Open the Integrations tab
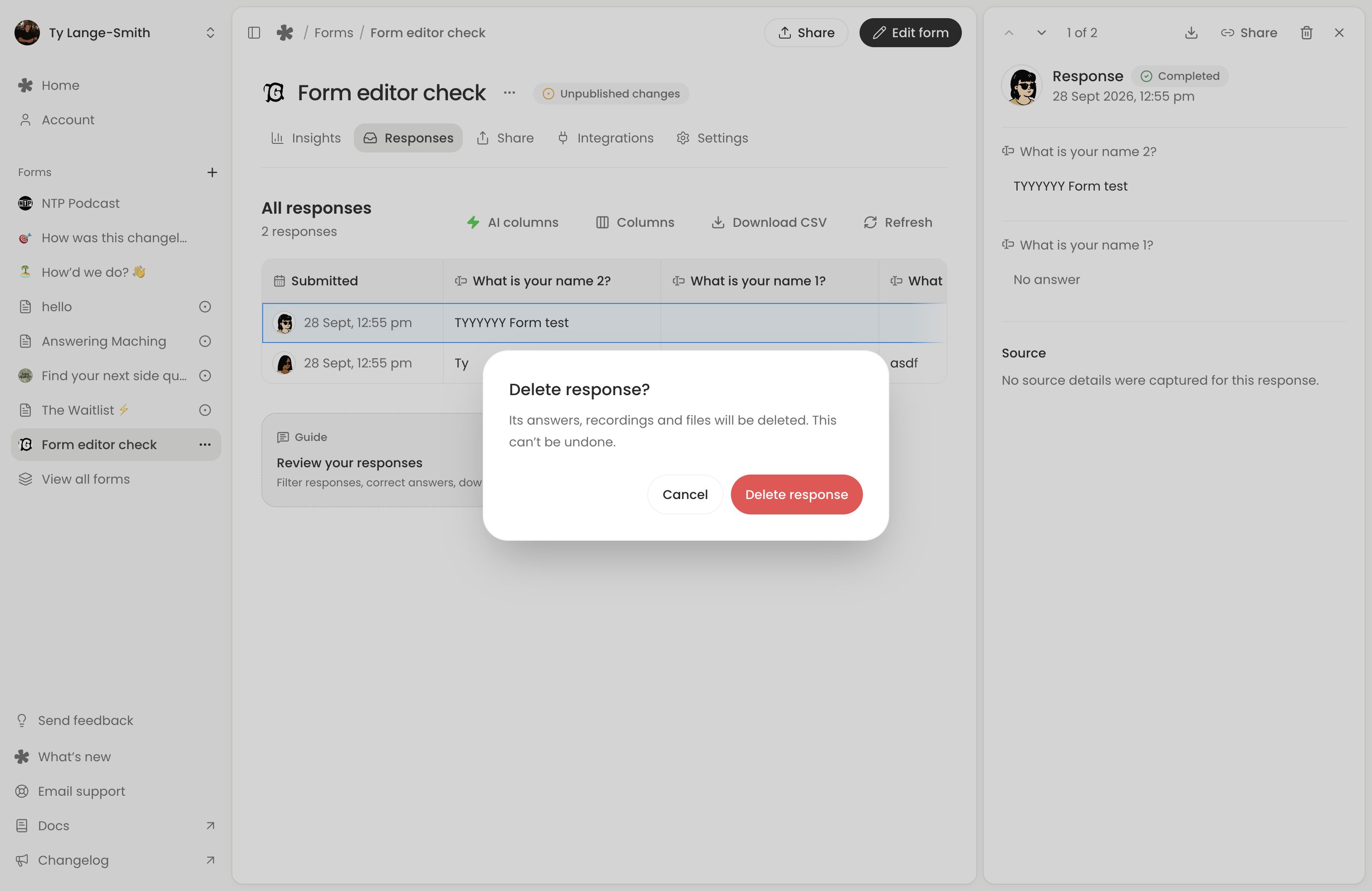 coord(605,138)
